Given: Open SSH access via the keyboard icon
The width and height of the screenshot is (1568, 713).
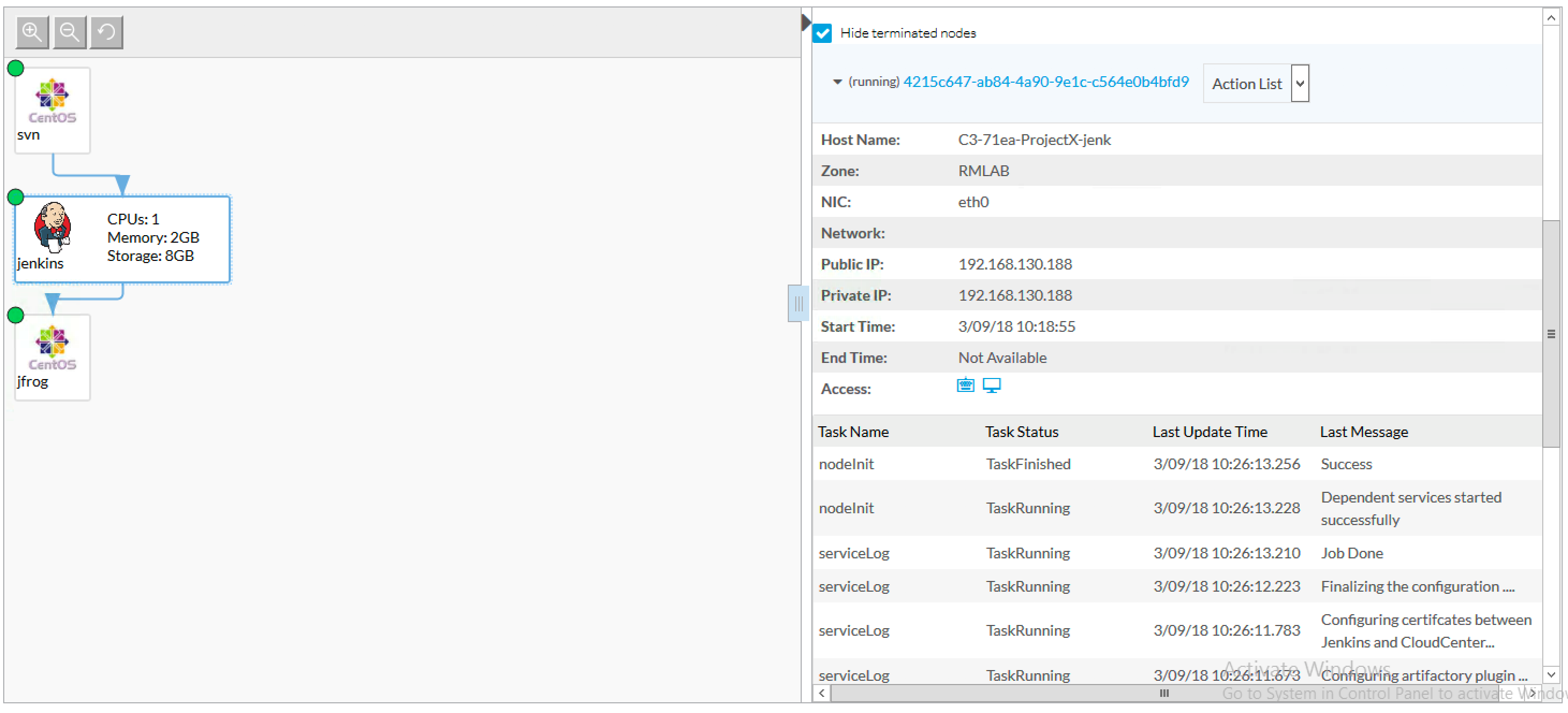Looking at the screenshot, I should (x=965, y=385).
